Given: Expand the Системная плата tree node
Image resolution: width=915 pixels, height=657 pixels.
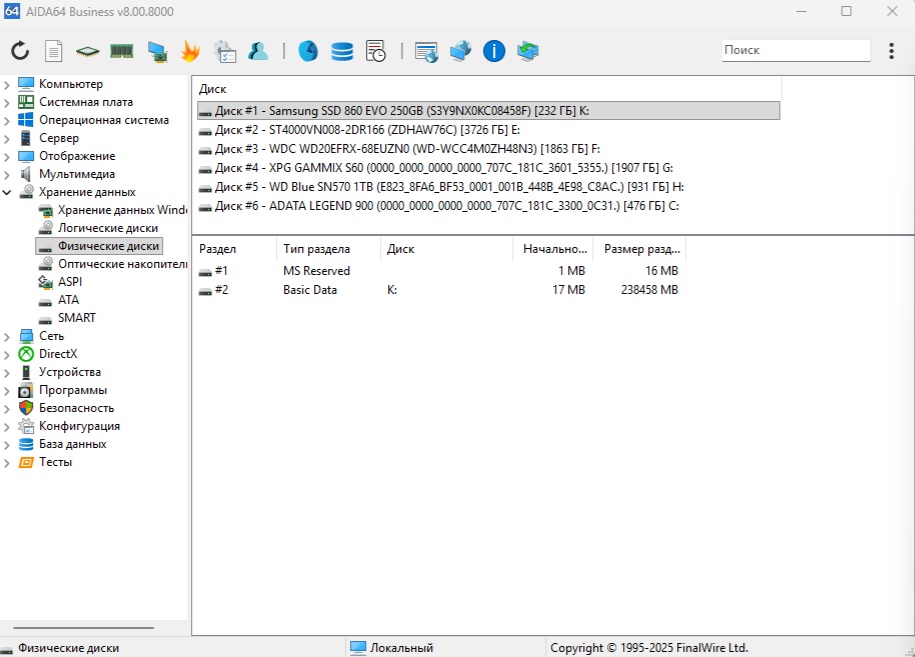Looking at the screenshot, I should click(7, 103).
